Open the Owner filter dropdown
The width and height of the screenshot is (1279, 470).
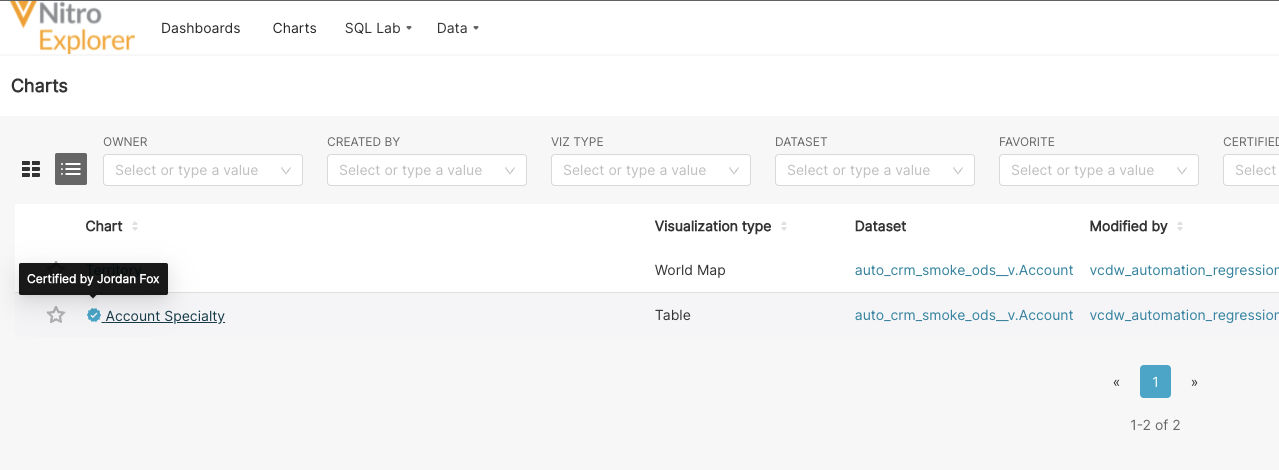click(203, 170)
